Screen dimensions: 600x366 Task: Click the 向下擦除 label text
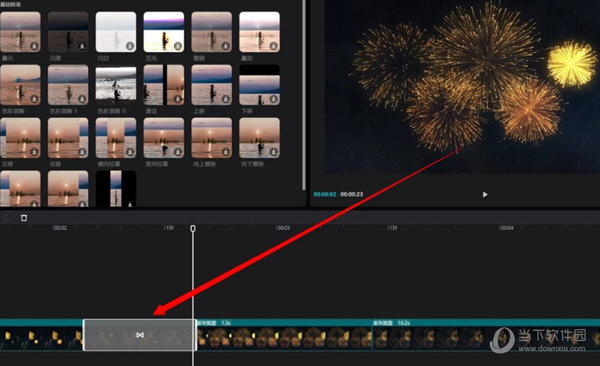pos(252,164)
